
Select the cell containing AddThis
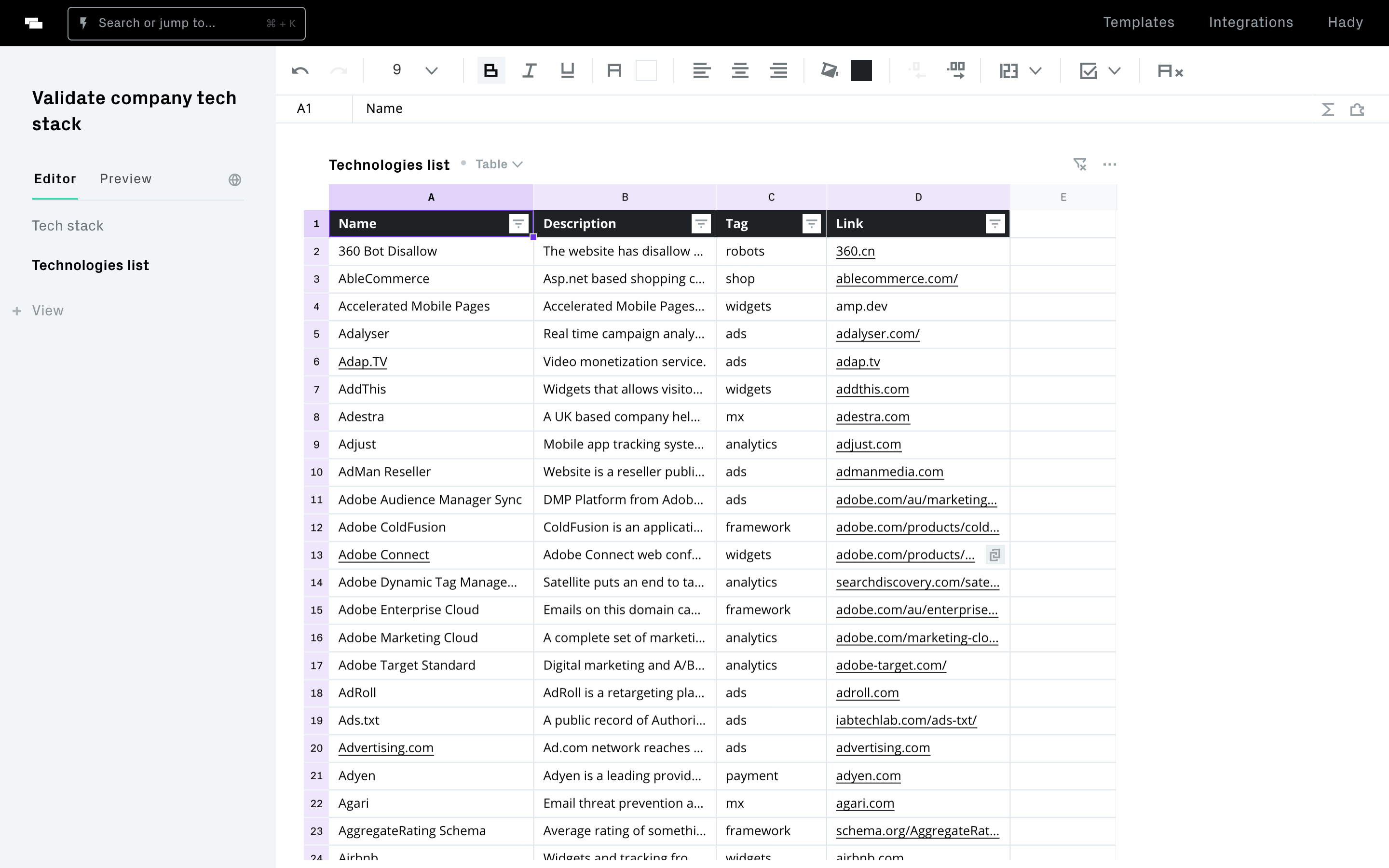[431, 389]
